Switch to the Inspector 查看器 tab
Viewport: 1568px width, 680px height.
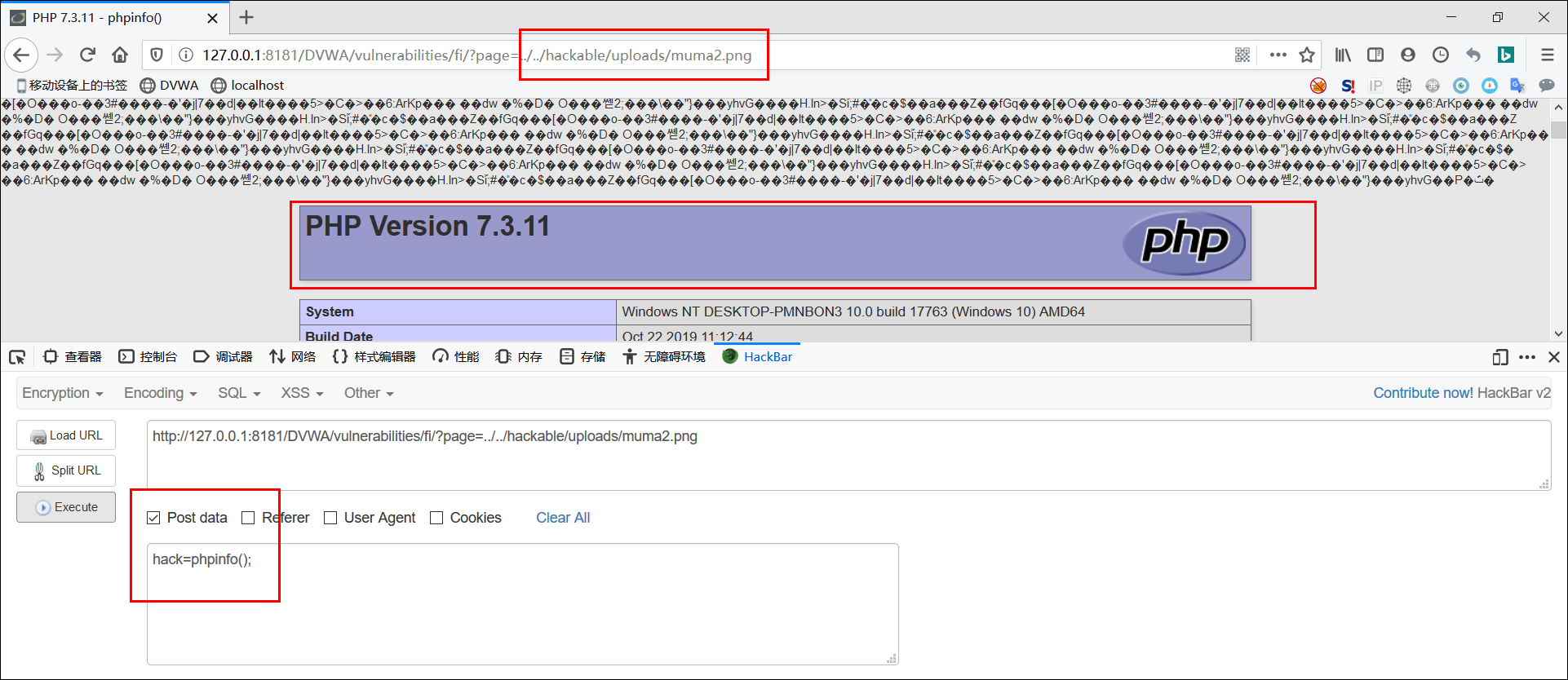pos(73,357)
